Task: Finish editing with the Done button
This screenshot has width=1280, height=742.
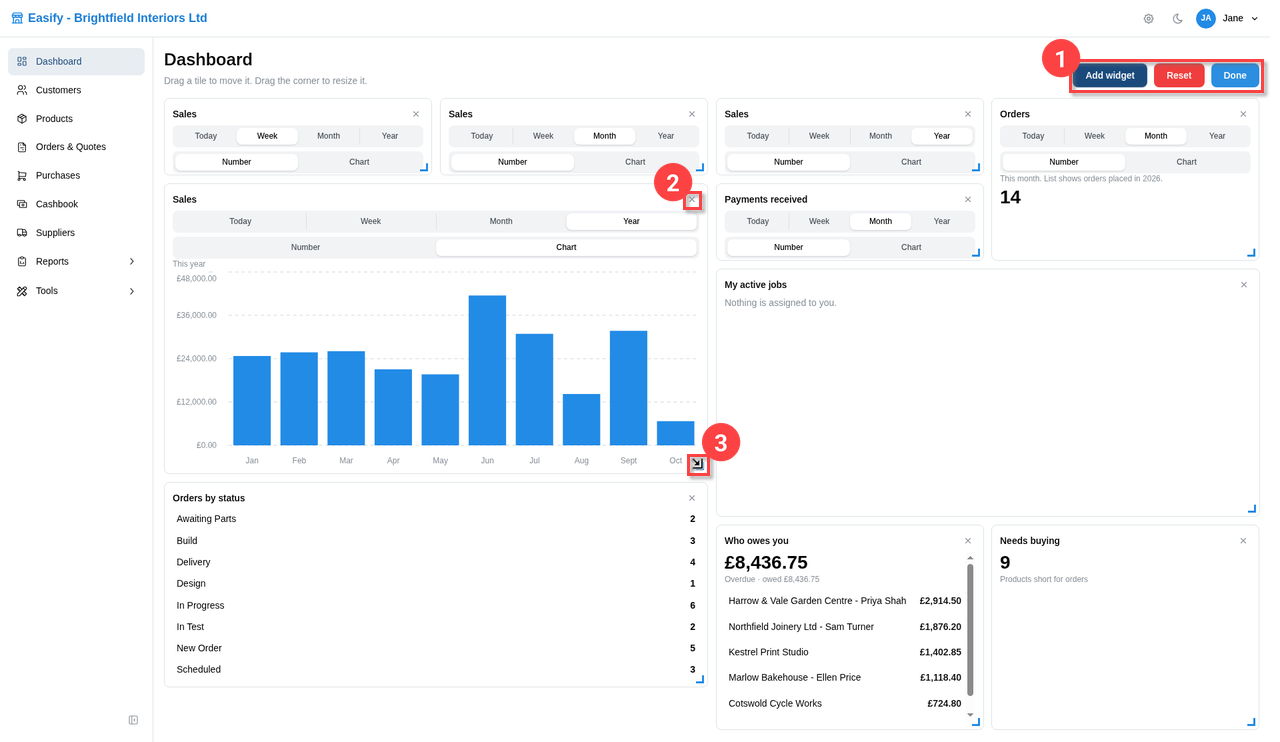Action: tap(1235, 76)
